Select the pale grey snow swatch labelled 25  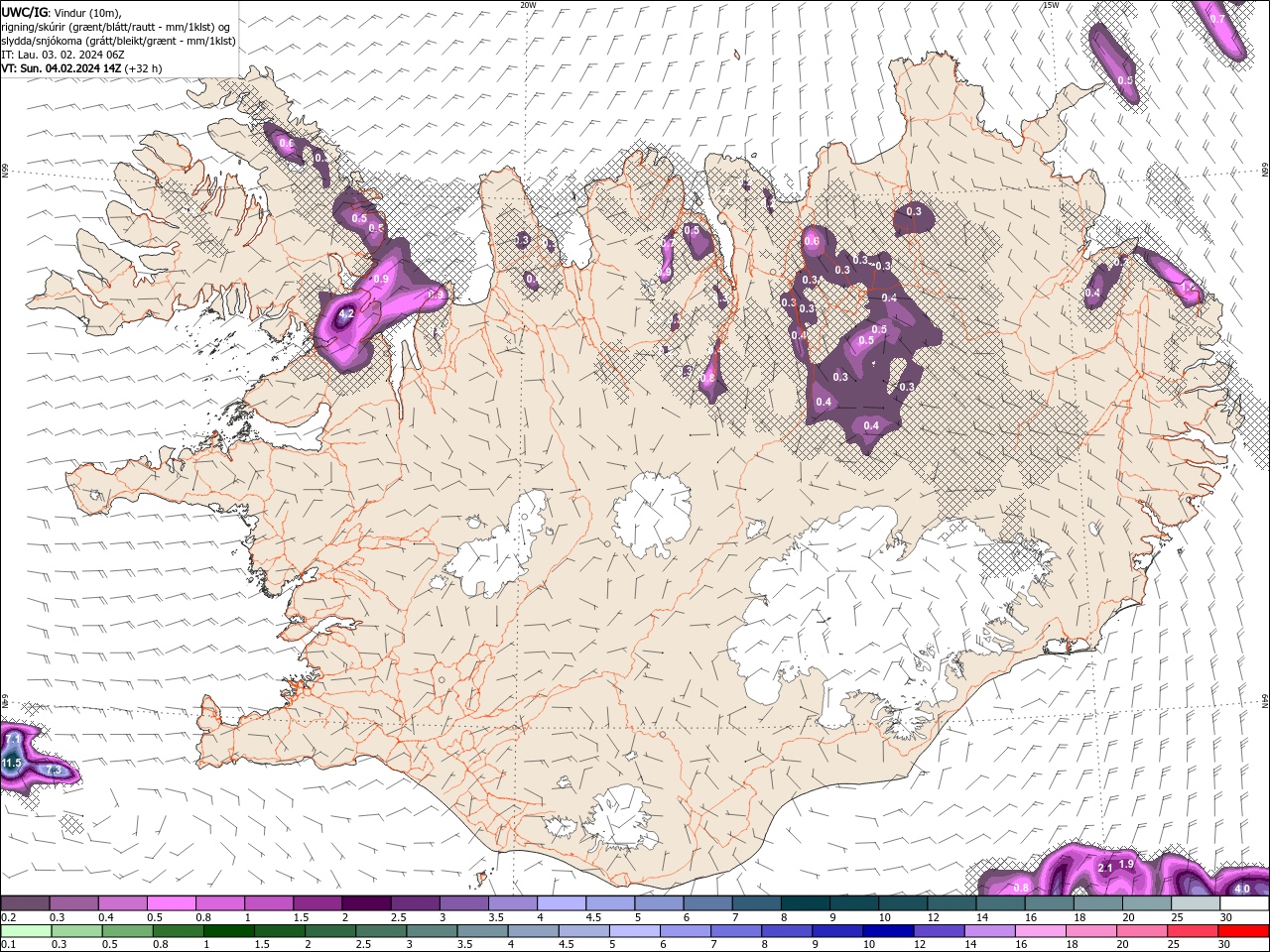point(1196,903)
